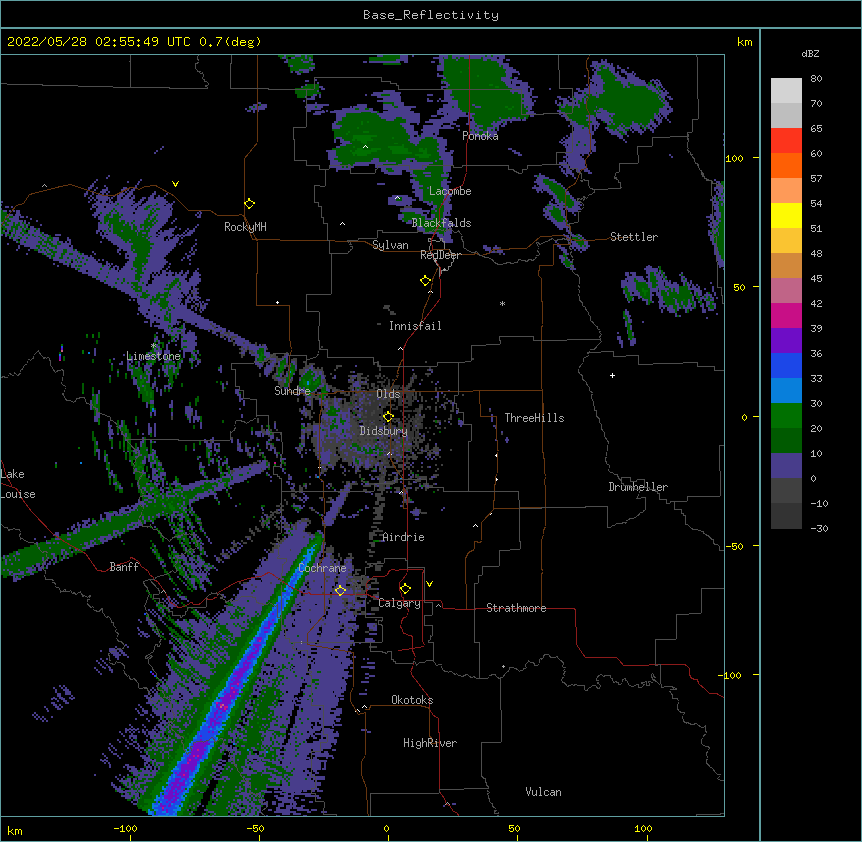Click the Okotoks city label
Image resolution: width=862 pixels, height=842 pixels.
coord(412,700)
